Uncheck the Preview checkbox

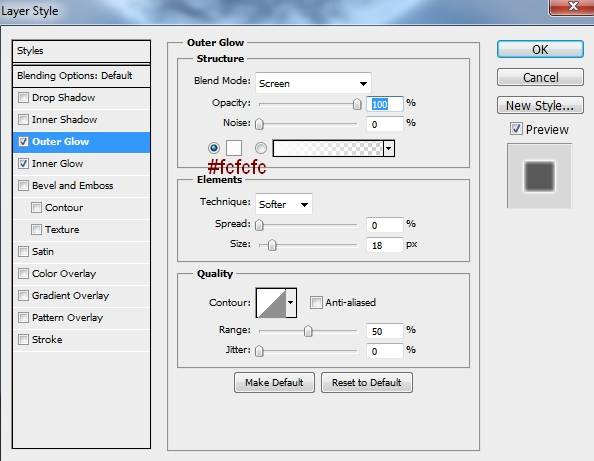coord(516,129)
